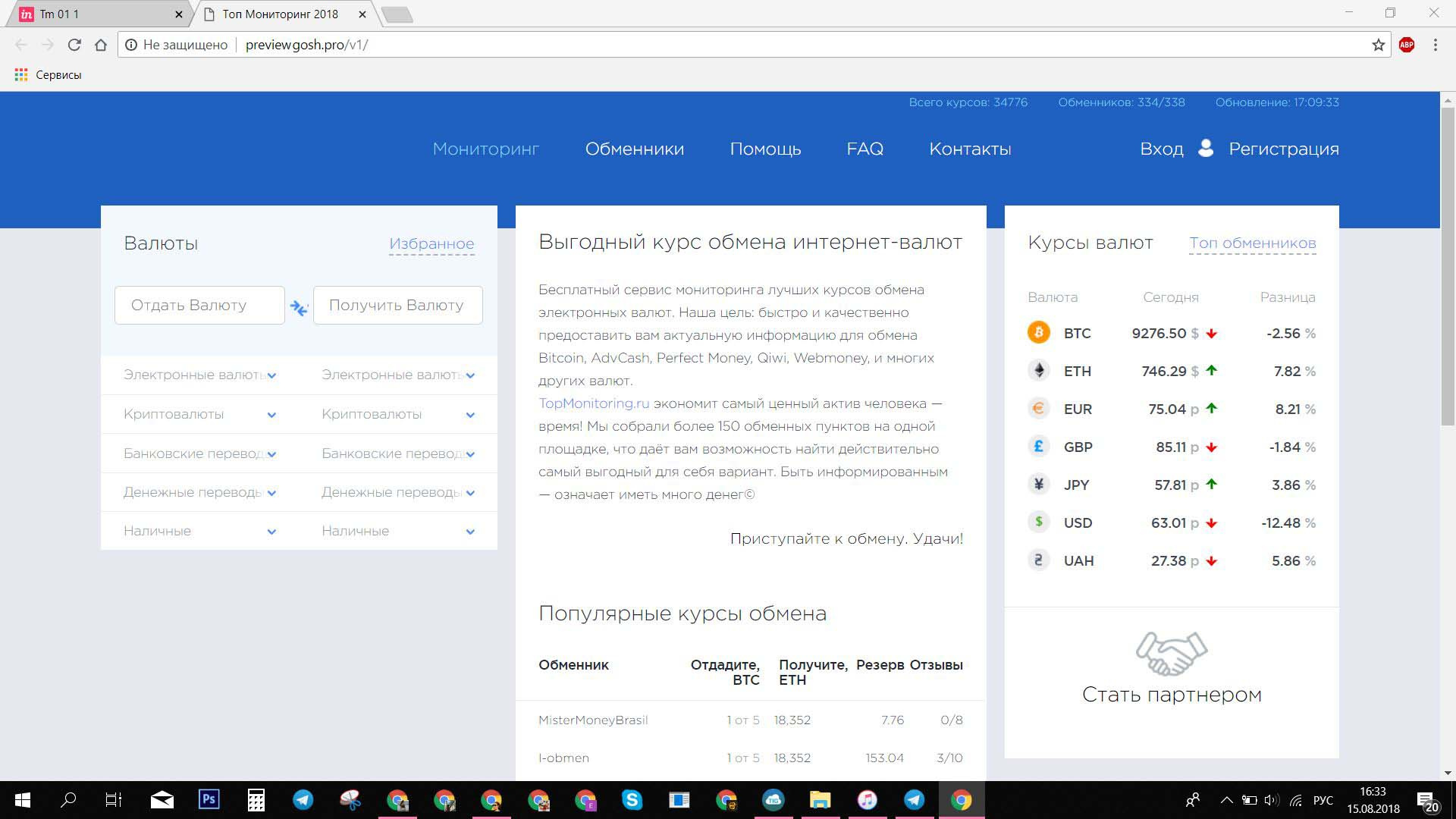Click the Получить Валюту input field
This screenshot has width=1456, height=819.
click(x=397, y=305)
